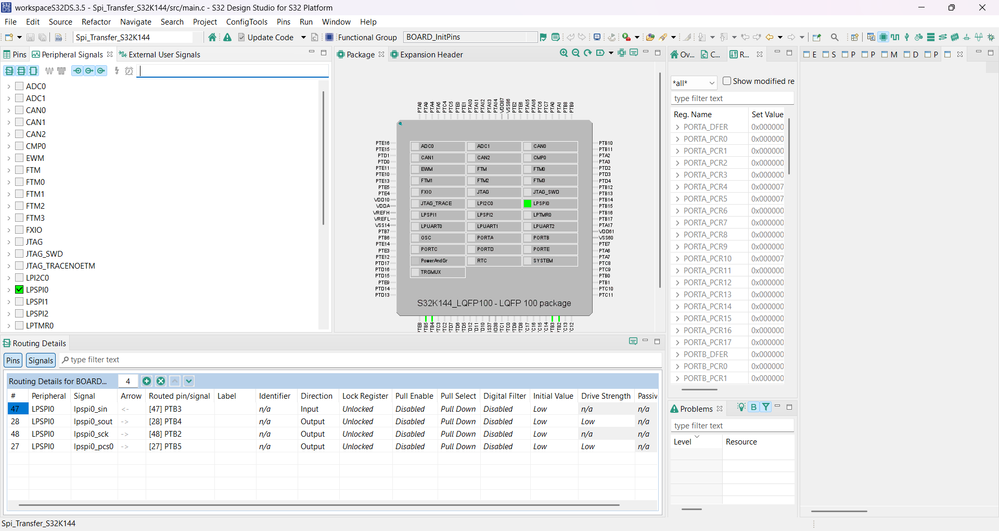Viewport: 999px width, 531px height.
Task: Check the LPI2C0 peripheral checkbox
Action: tap(19, 278)
